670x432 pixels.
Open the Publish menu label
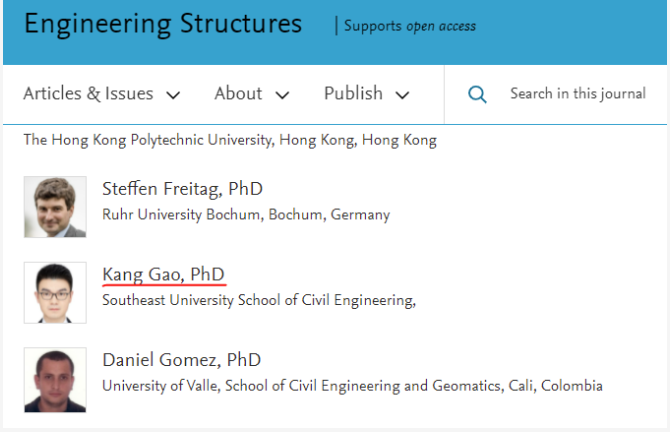353,93
